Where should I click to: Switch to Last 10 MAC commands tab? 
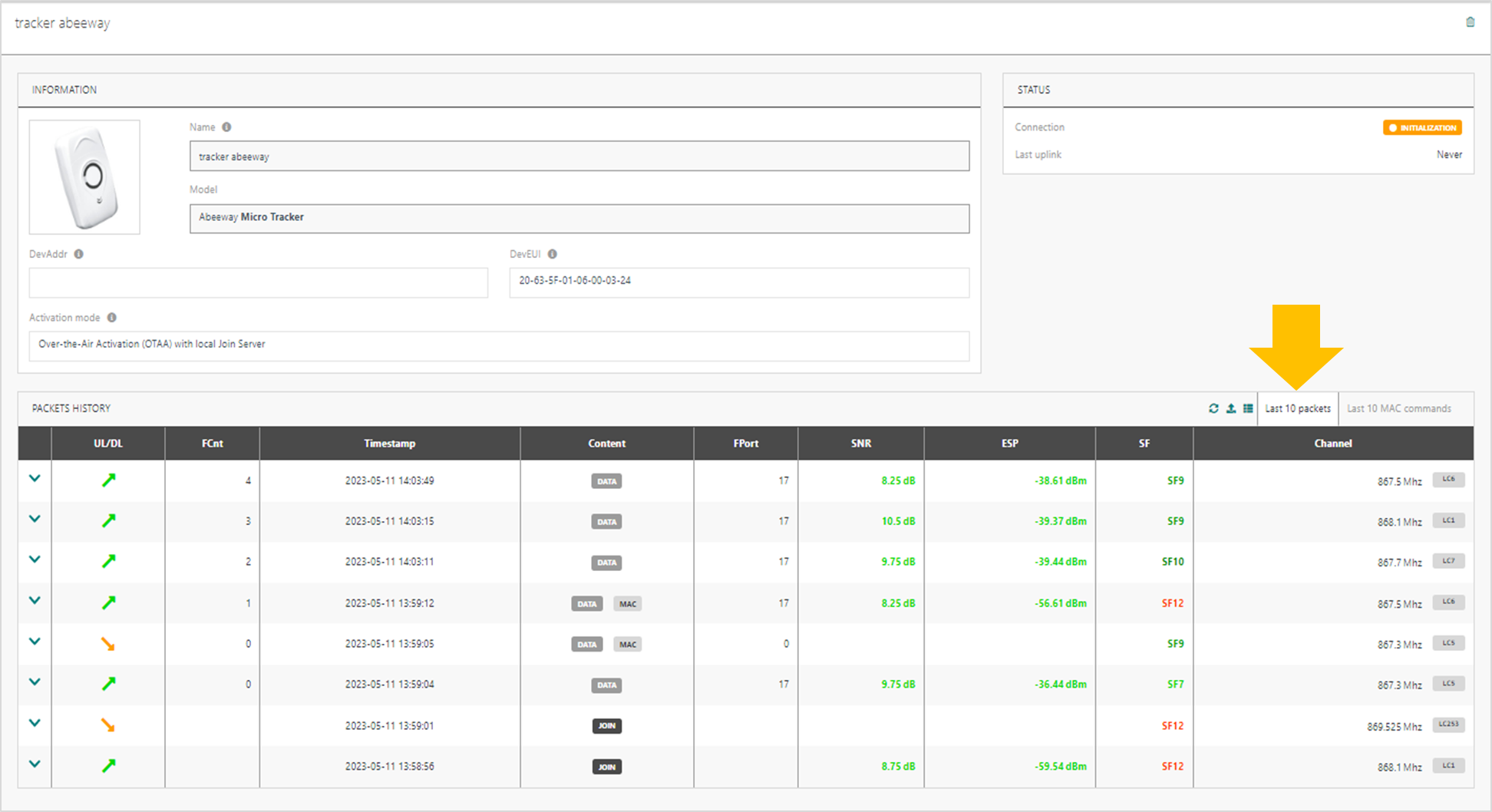coord(1398,408)
